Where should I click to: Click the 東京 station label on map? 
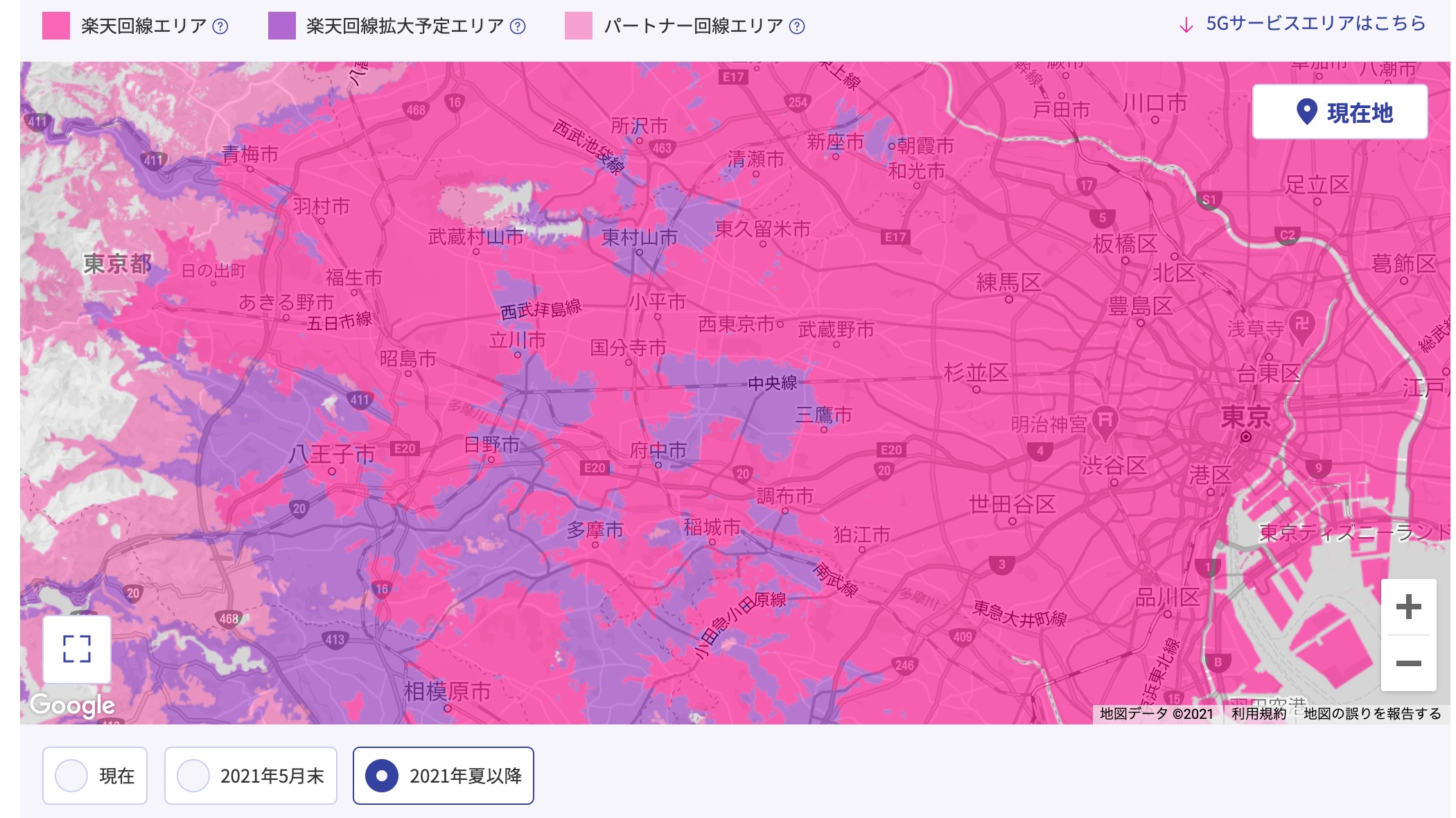click(x=1245, y=417)
